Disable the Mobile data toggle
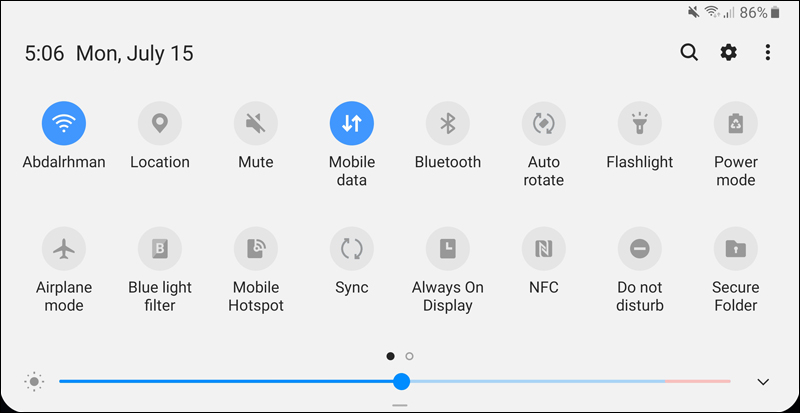This screenshot has width=800, height=413. click(x=352, y=124)
